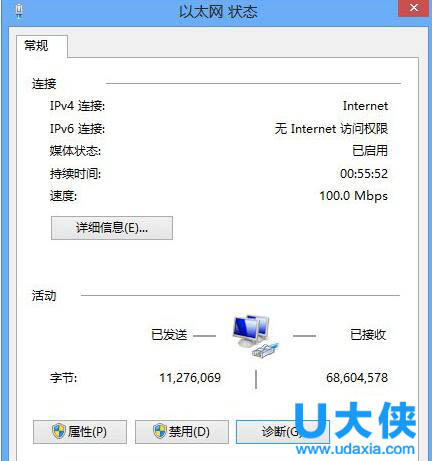The image size is (432, 461).
Task: Click the IPv4 连接 Internet value
Action: pos(365,106)
